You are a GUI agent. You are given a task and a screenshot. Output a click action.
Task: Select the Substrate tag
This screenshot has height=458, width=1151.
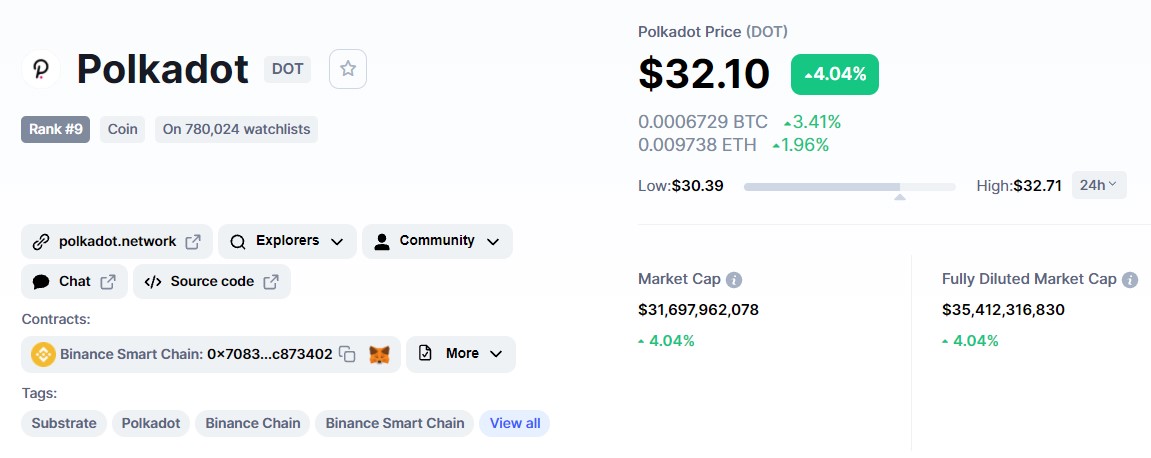click(64, 423)
